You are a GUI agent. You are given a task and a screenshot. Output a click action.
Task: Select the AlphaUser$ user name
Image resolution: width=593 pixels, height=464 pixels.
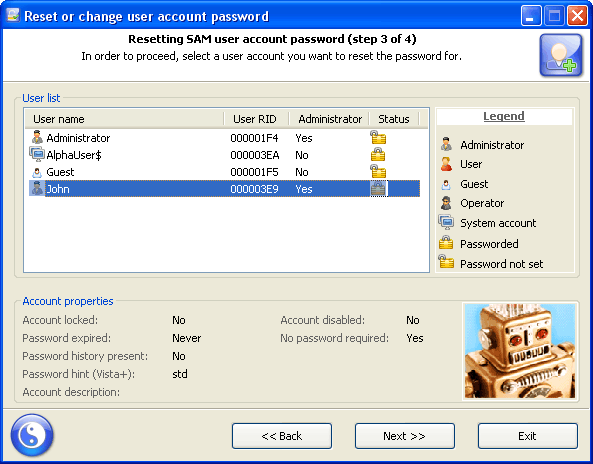pyautogui.click(x=74, y=155)
